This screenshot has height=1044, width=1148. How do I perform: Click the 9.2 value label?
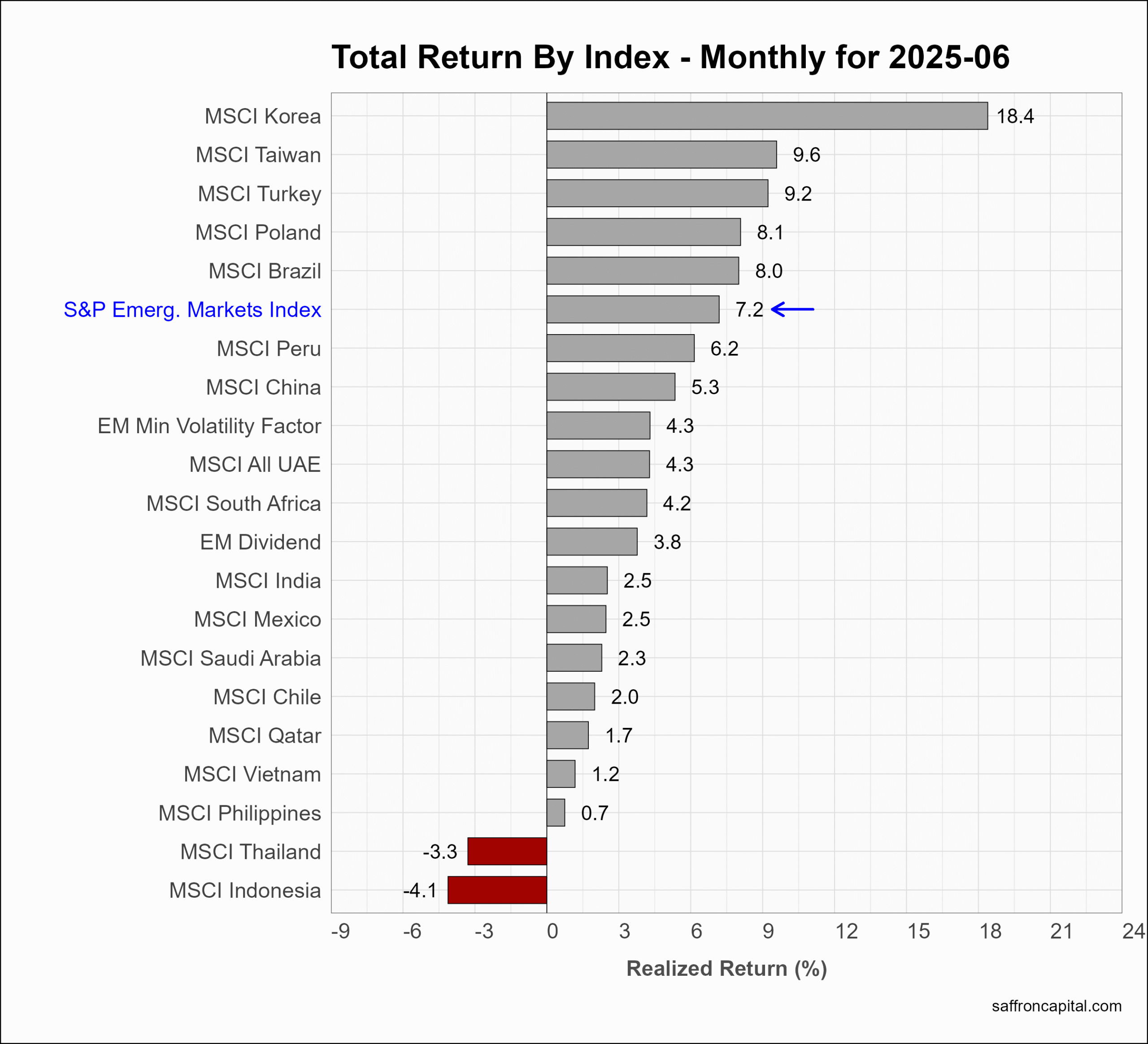[x=798, y=194]
